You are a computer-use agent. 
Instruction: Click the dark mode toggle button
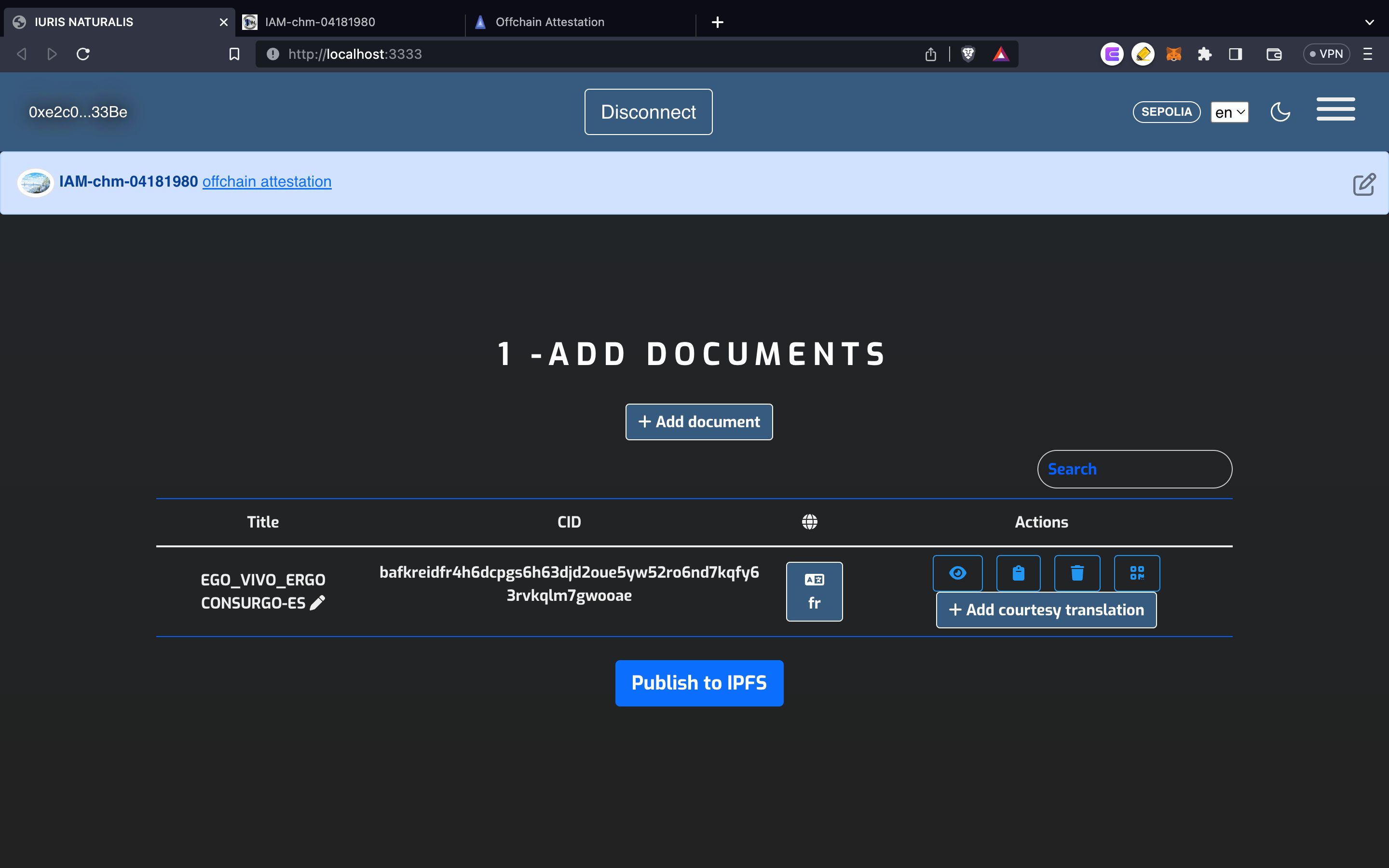pyautogui.click(x=1280, y=111)
